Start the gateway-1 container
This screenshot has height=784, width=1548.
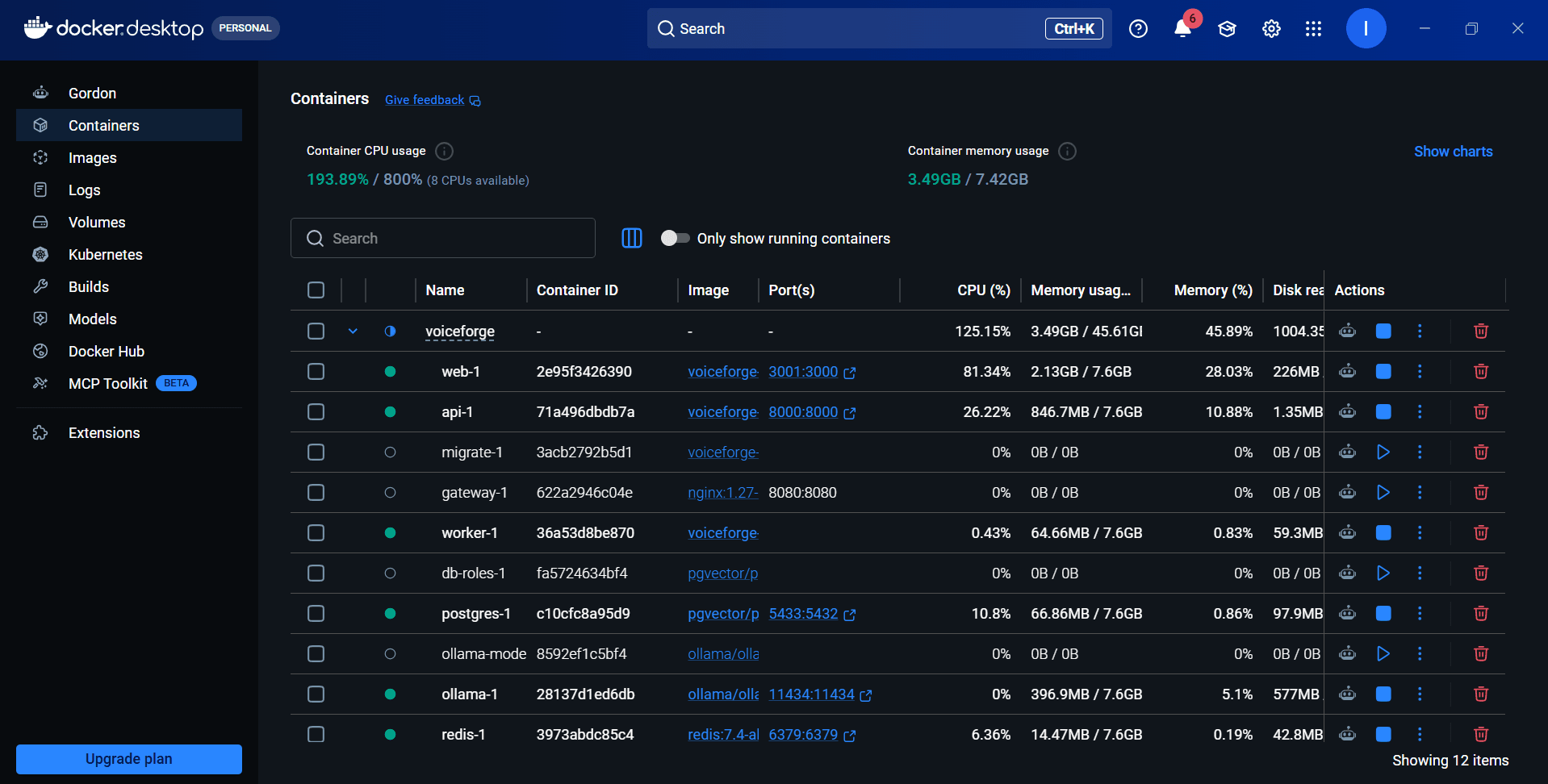[x=1383, y=492]
